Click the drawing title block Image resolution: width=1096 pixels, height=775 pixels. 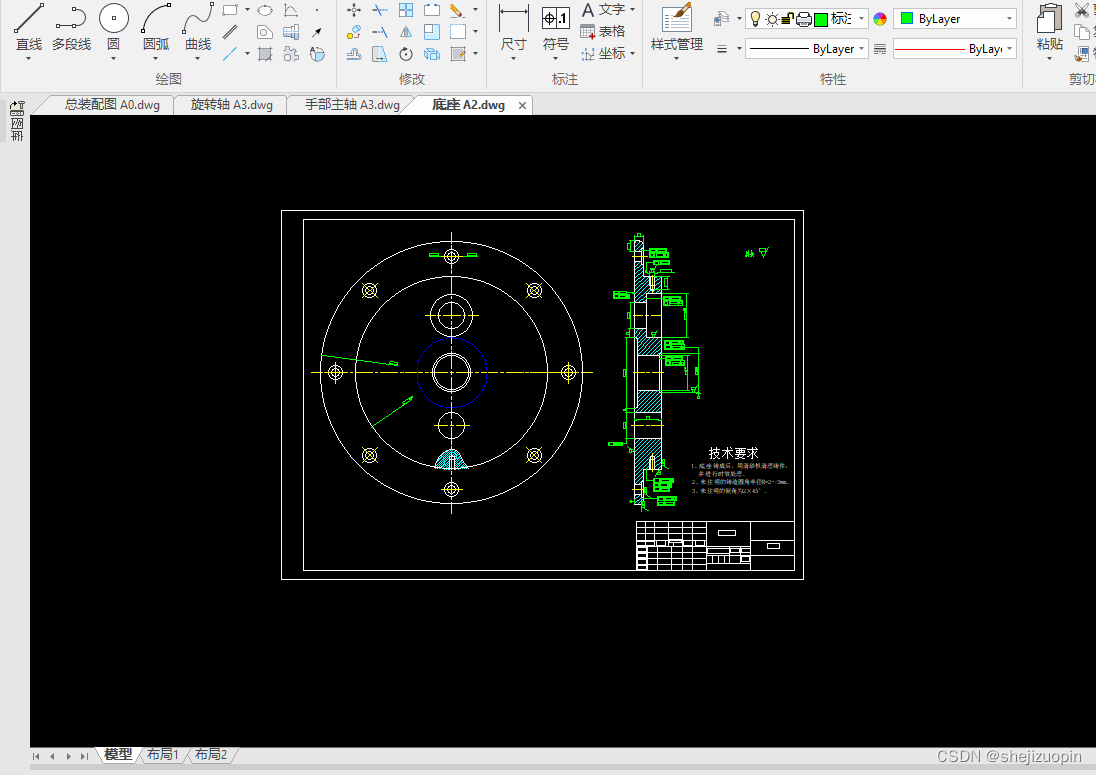(715, 545)
